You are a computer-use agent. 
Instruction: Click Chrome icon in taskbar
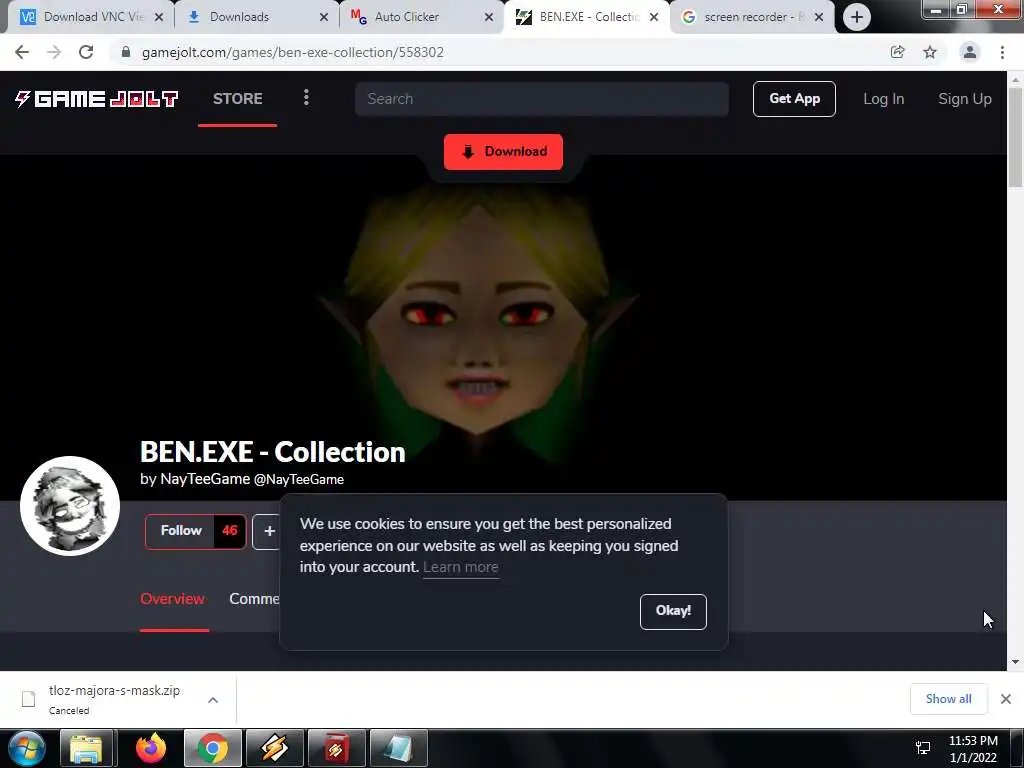pyautogui.click(x=213, y=748)
